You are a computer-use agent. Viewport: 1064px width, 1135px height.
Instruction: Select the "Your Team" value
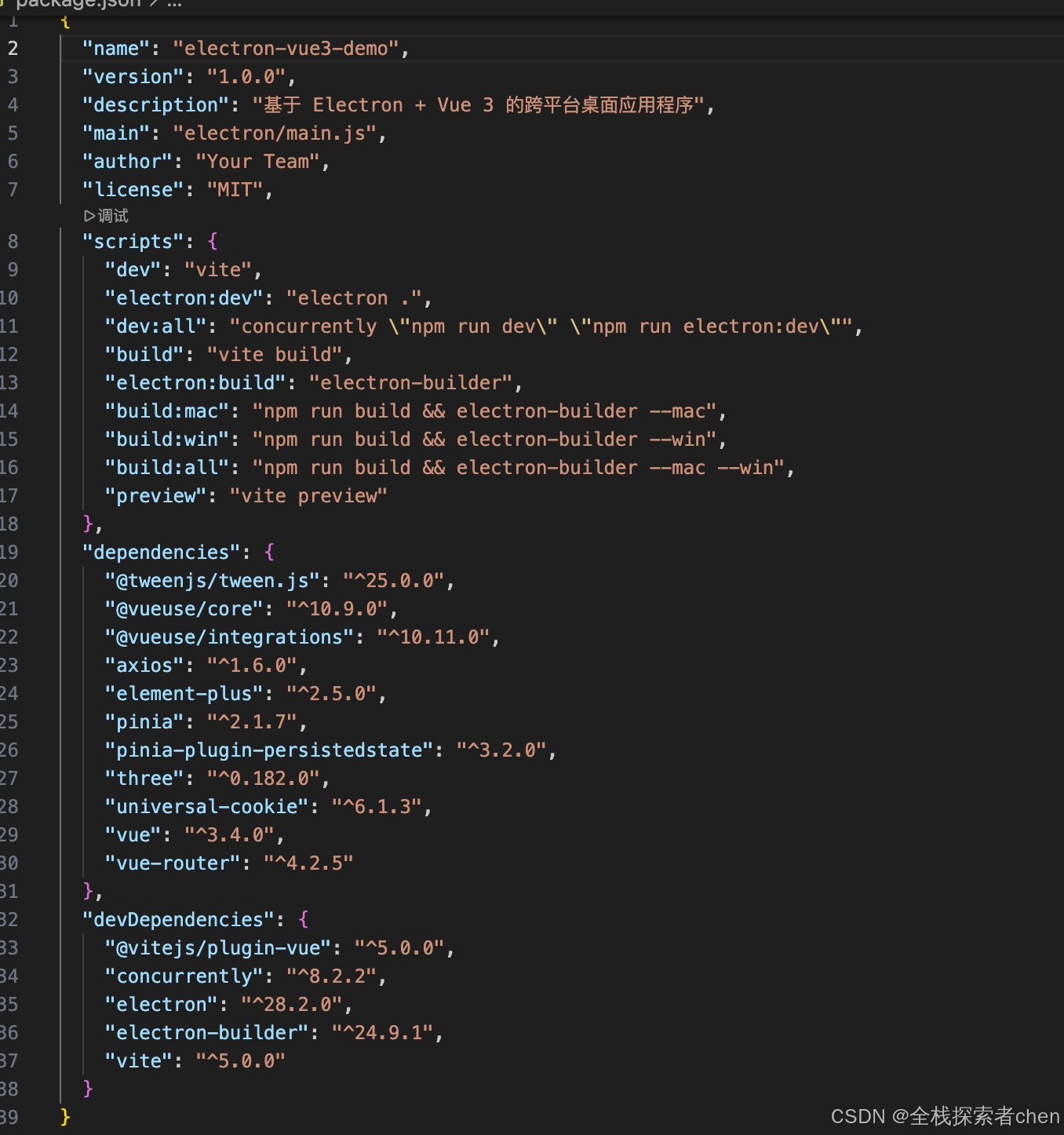[x=258, y=162]
